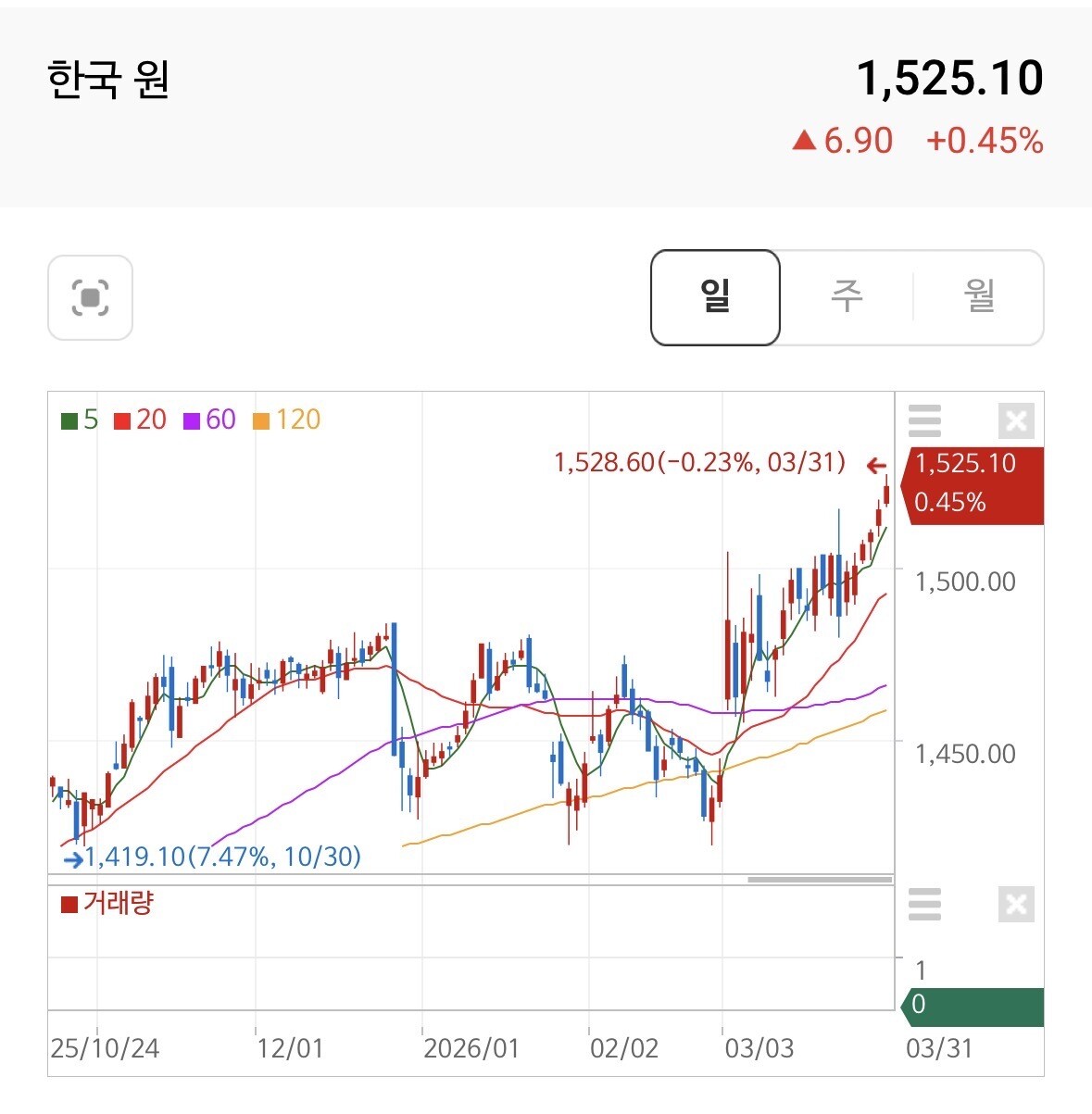Viewport: 1092px width, 1114px height.
Task: Click the 거래량 volume legend swatch
Action: click(69, 904)
